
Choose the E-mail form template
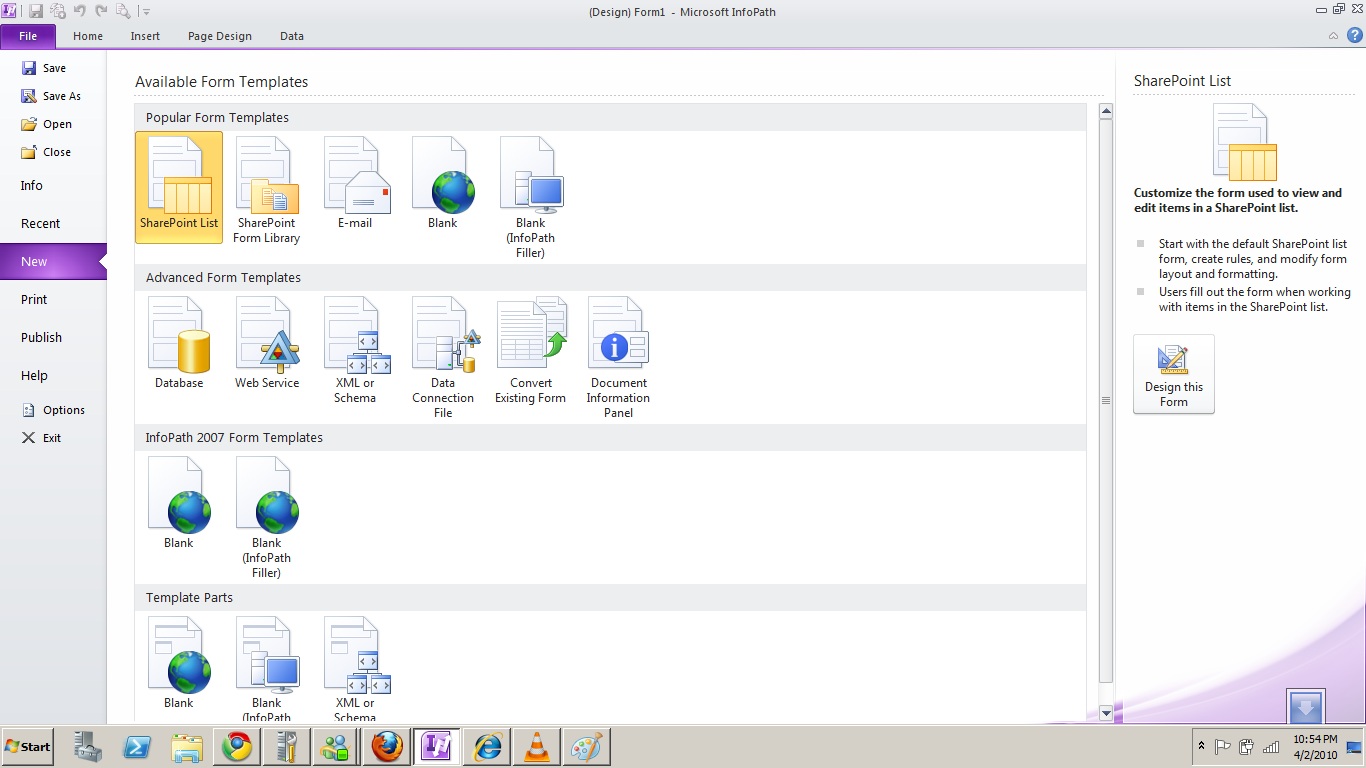[x=355, y=185]
